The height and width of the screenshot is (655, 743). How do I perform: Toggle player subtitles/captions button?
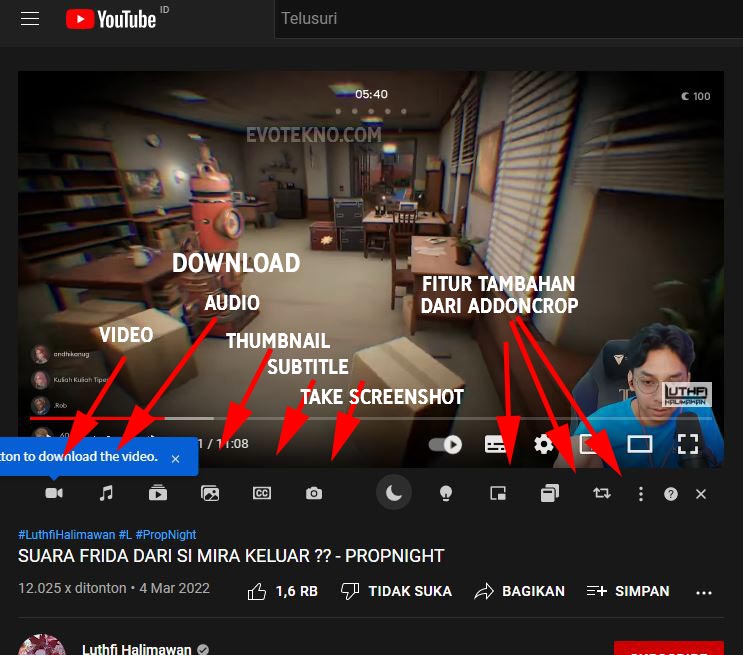tap(496, 444)
